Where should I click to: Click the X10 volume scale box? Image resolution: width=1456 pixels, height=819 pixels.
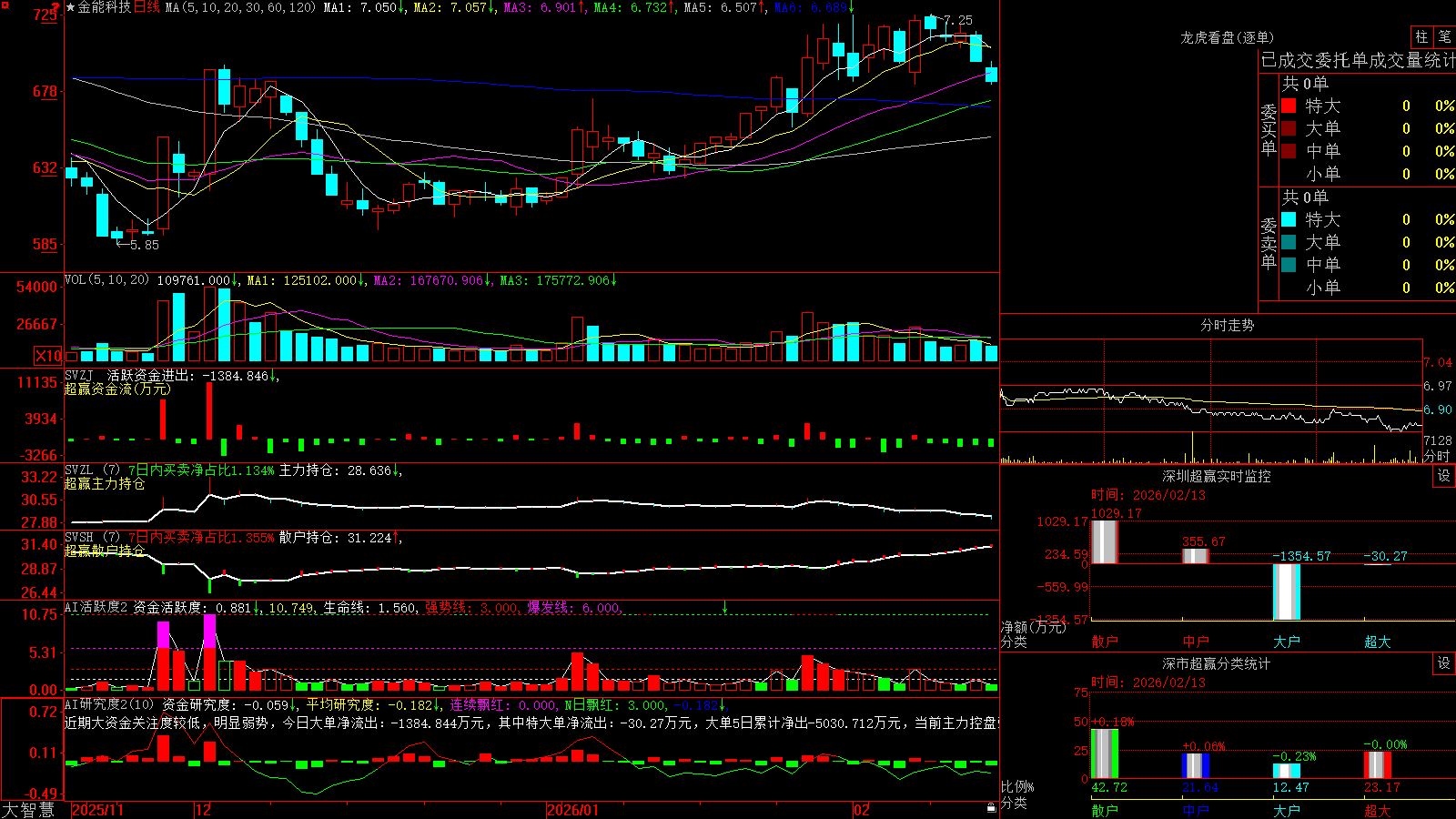[x=48, y=356]
